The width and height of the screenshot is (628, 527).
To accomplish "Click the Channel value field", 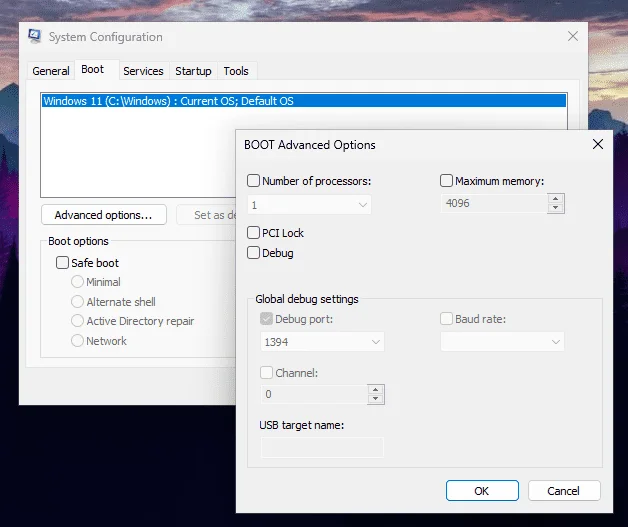I will pyautogui.click(x=314, y=394).
